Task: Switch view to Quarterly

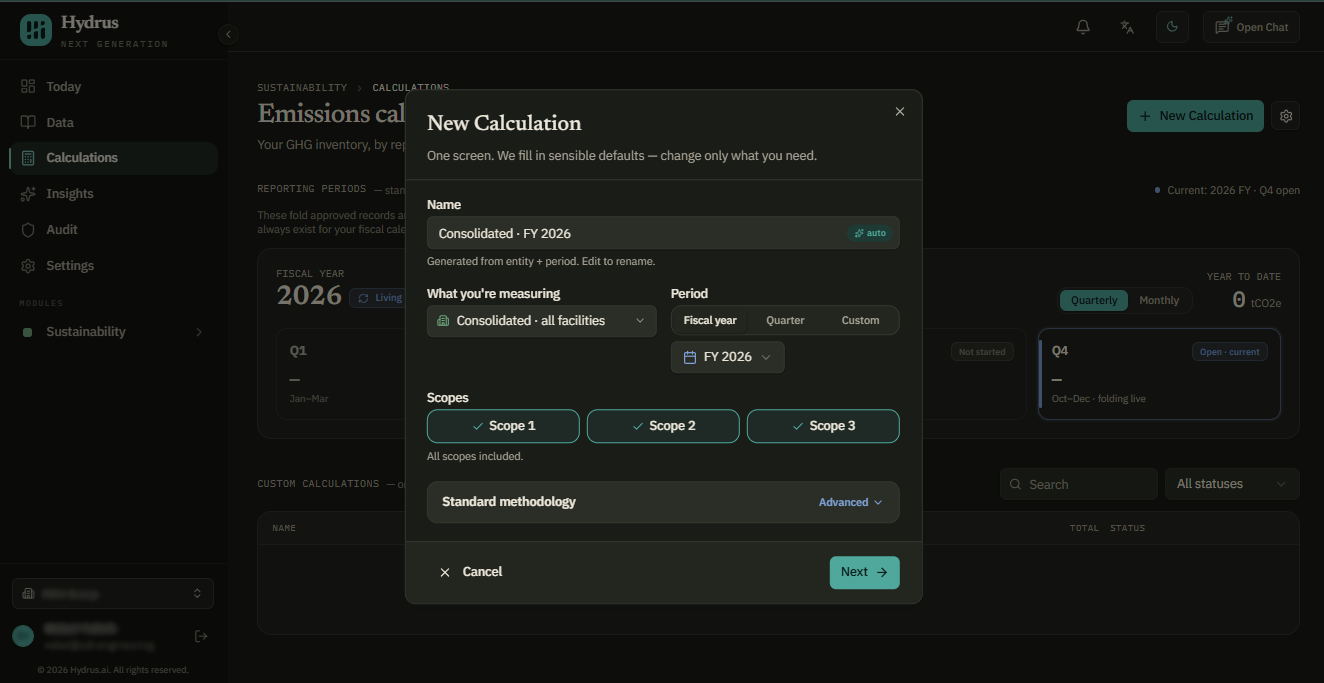Action: click(x=1094, y=300)
